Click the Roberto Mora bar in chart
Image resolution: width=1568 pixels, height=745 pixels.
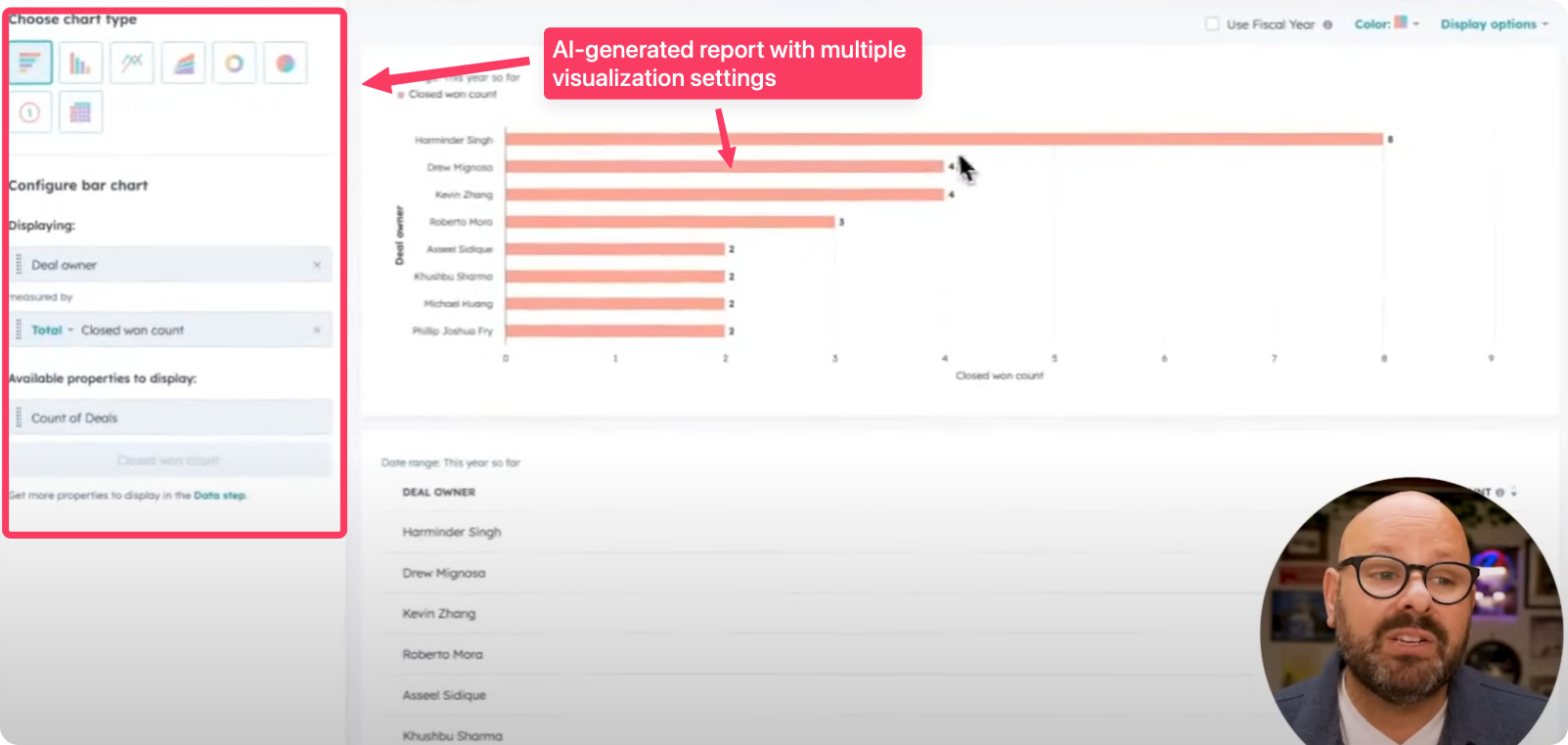[x=670, y=222]
